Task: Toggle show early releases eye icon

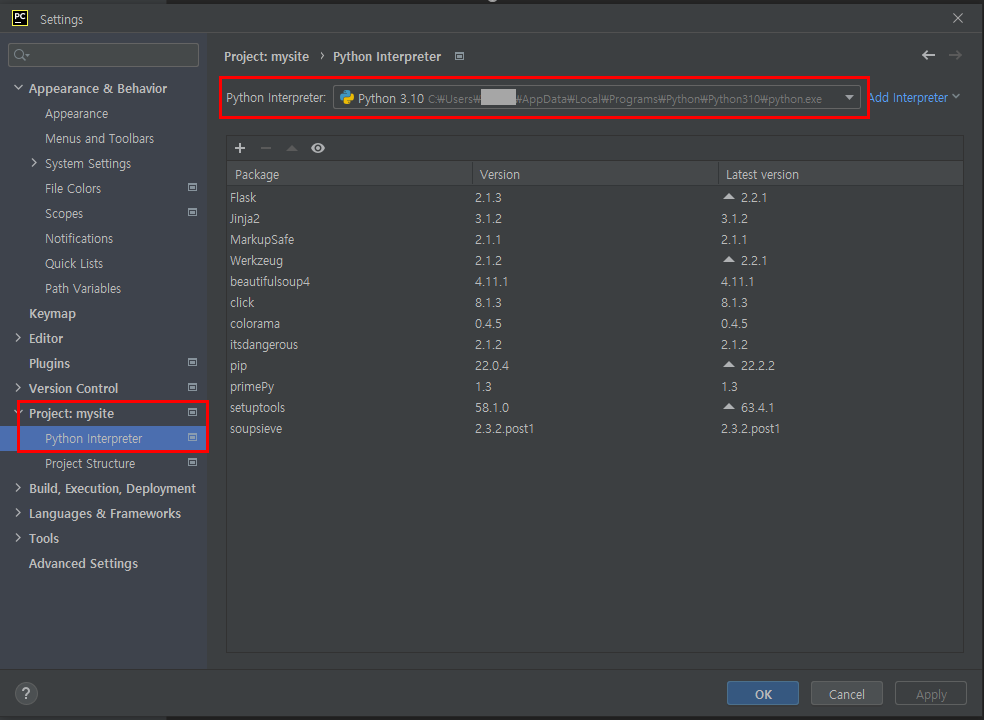Action: 318,148
